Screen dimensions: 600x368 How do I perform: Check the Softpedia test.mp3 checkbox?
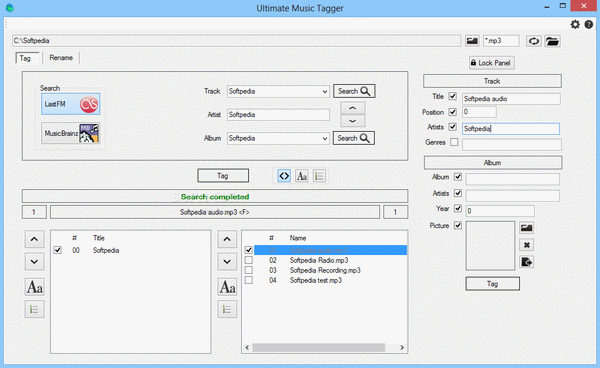click(249, 280)
